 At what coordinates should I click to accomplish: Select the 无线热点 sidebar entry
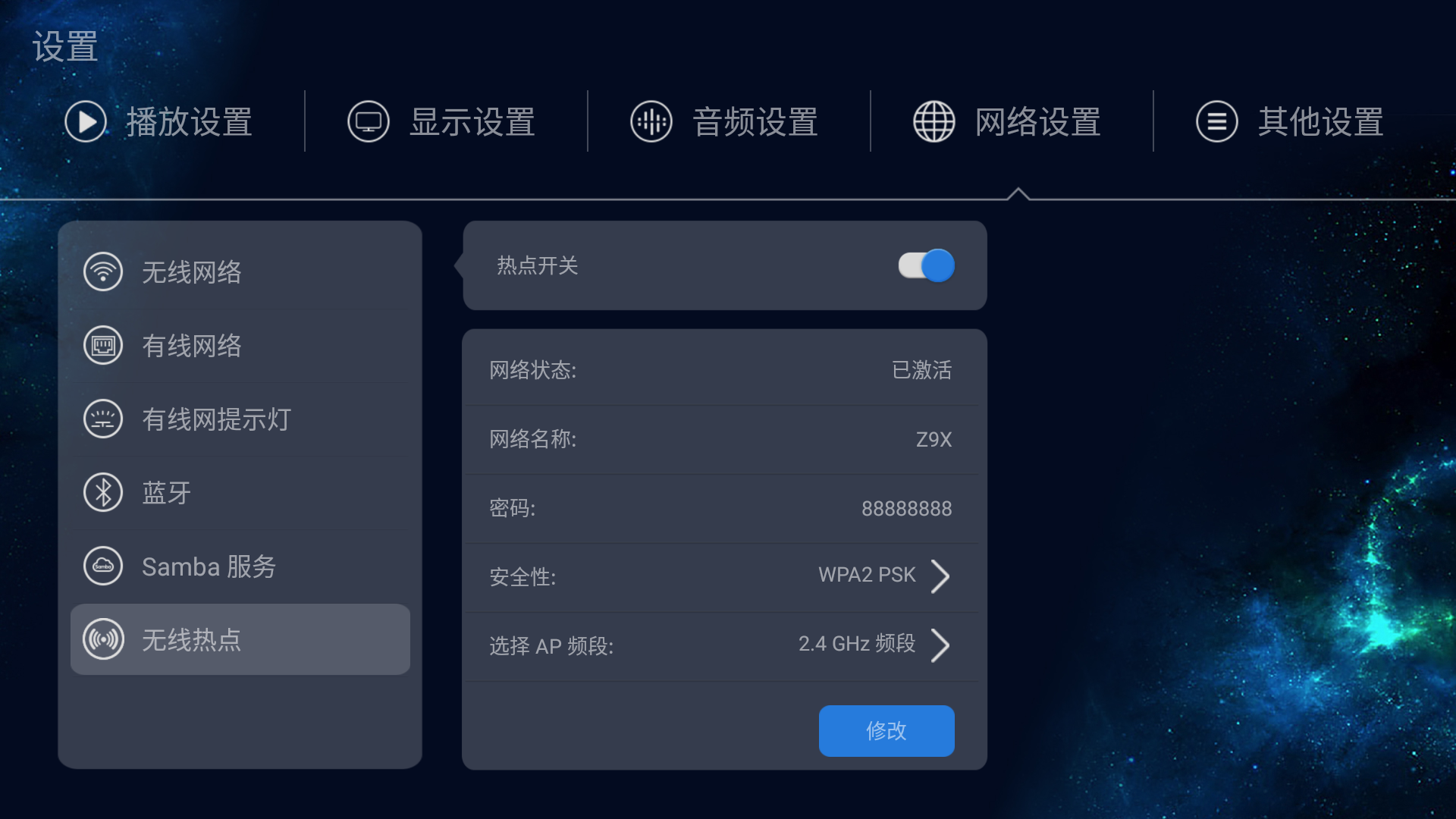point(240,639)
